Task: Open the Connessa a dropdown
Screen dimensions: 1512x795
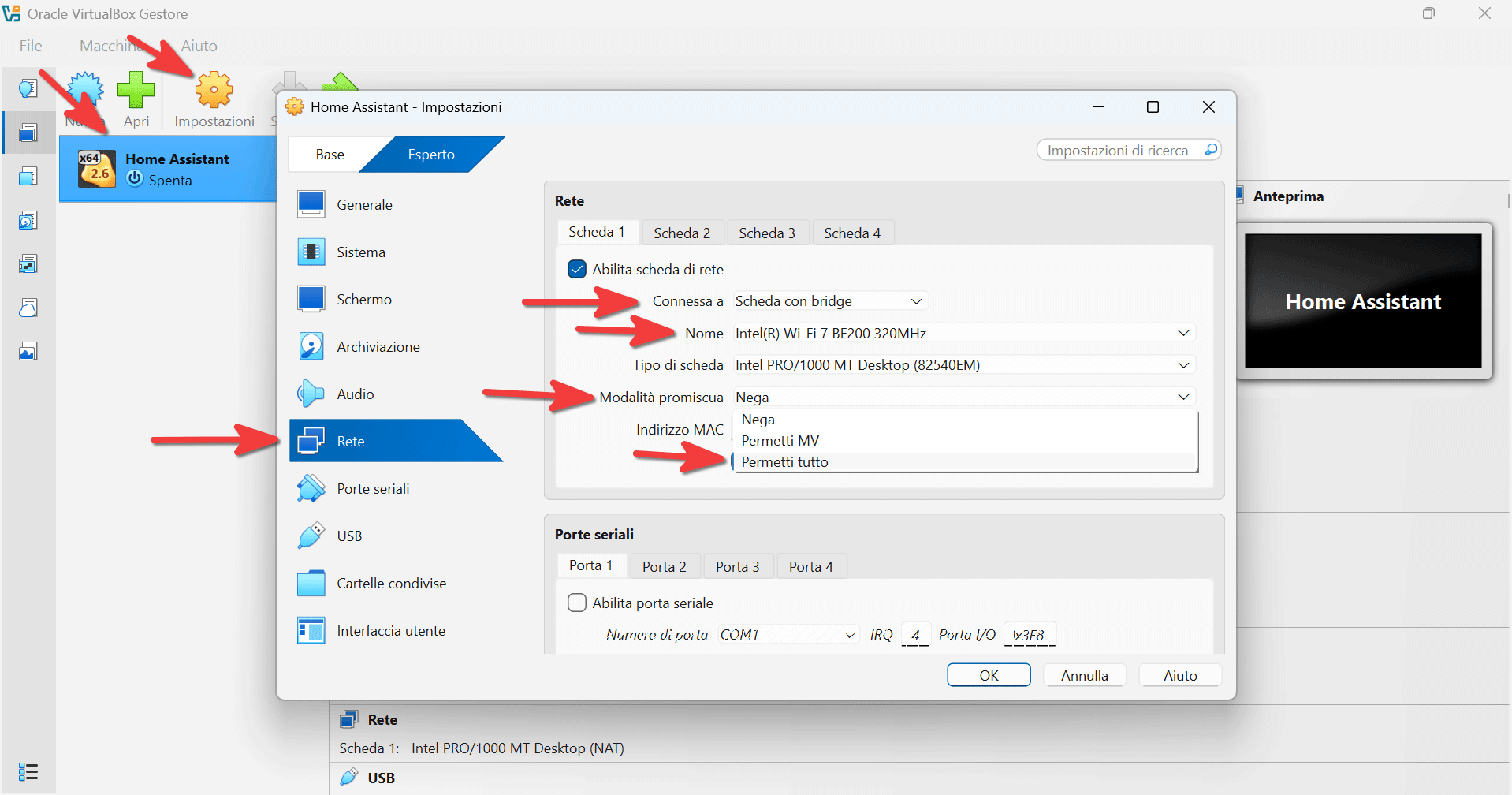Action: pos(830,300)
